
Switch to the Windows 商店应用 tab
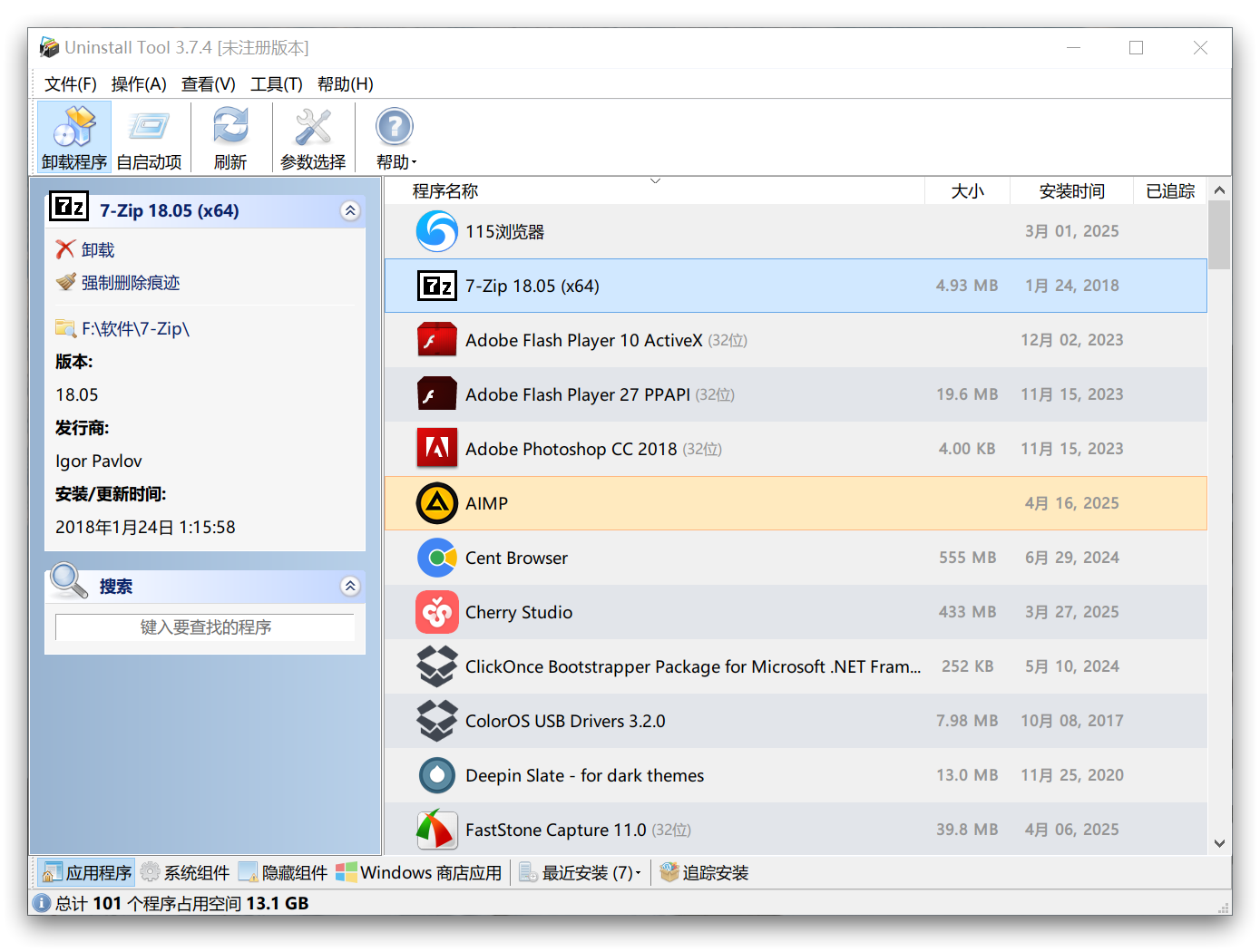pos(418,872)
